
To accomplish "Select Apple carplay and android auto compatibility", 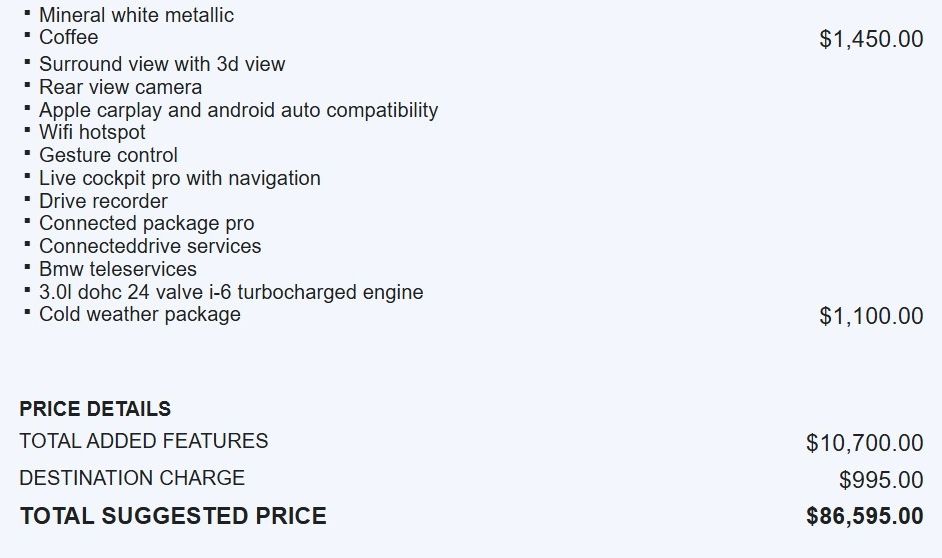I will (238, 110).
